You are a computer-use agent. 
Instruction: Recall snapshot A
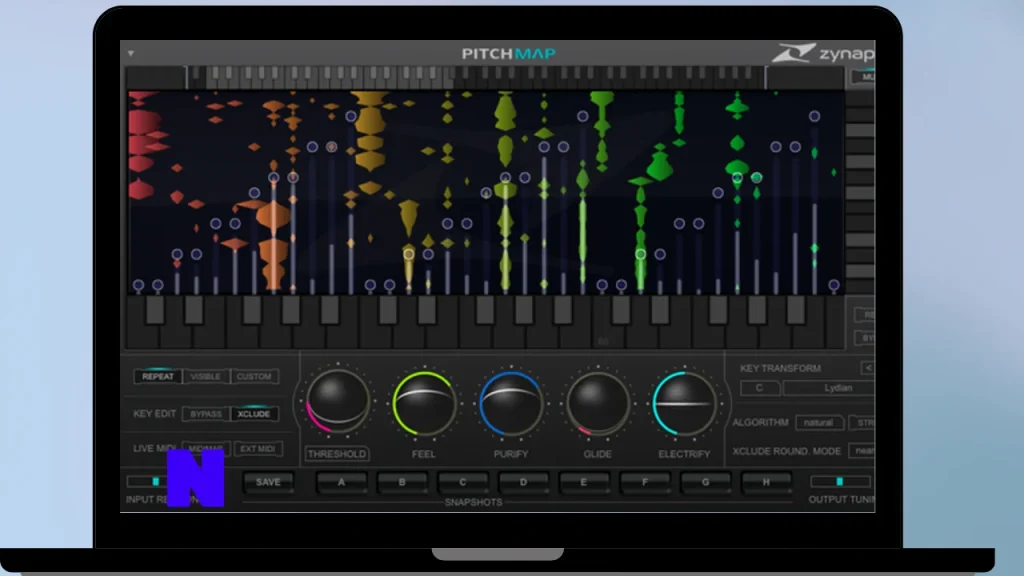point(341,482)
